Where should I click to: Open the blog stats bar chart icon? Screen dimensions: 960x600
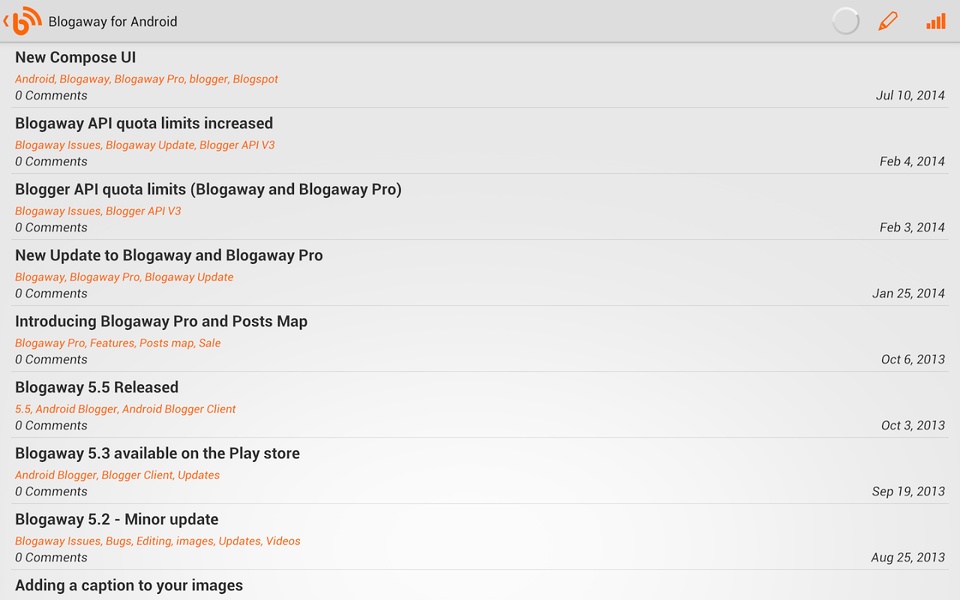tap(936, 21)
